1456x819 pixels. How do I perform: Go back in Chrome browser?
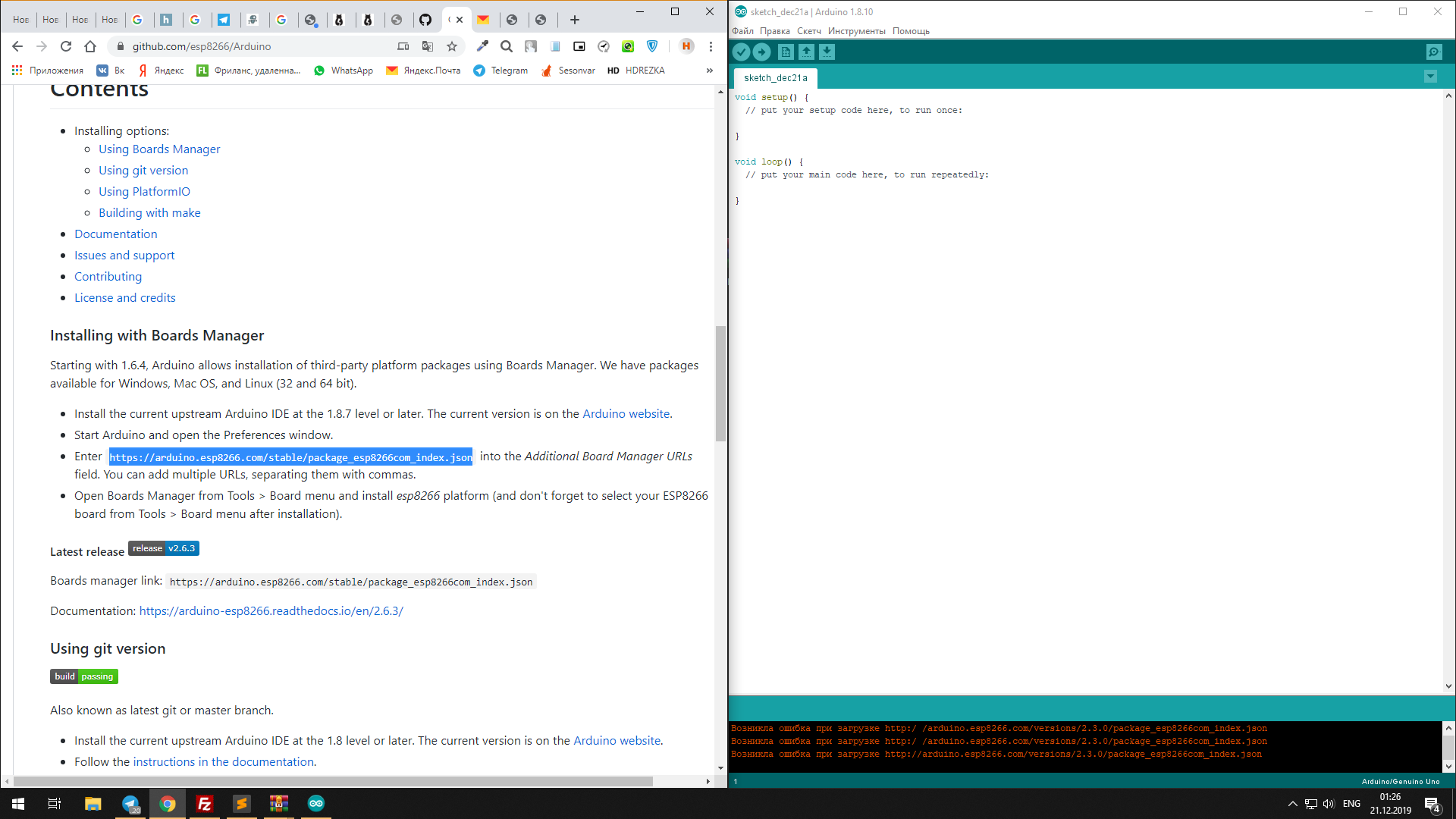[x=17, y=46]
